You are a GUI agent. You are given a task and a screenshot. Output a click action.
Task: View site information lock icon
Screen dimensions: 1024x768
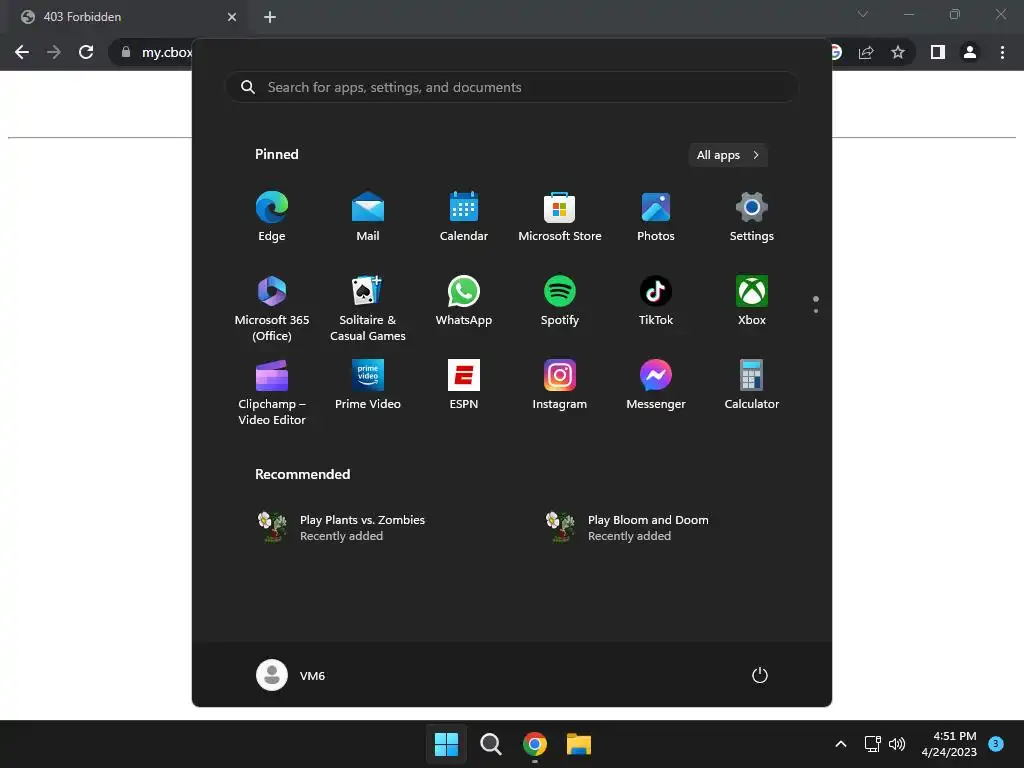[x=126, y=52]
